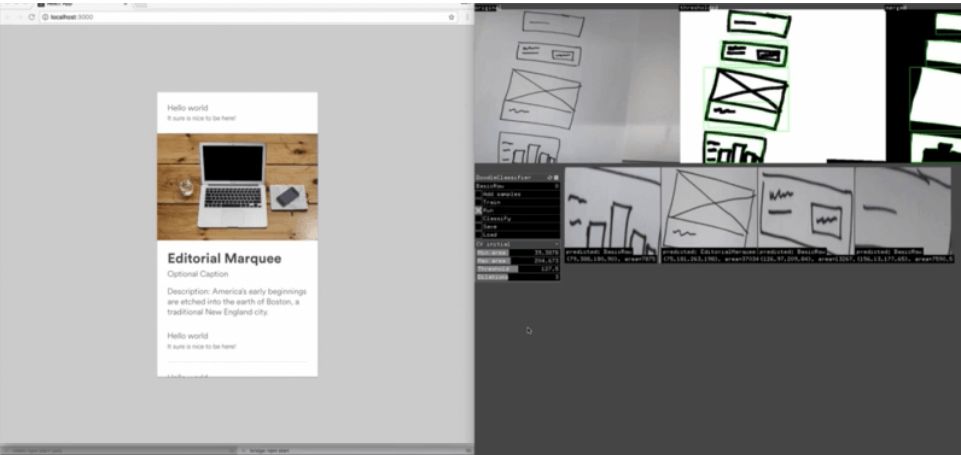Click the thresholded view with green contours

(x=783, y=86)
